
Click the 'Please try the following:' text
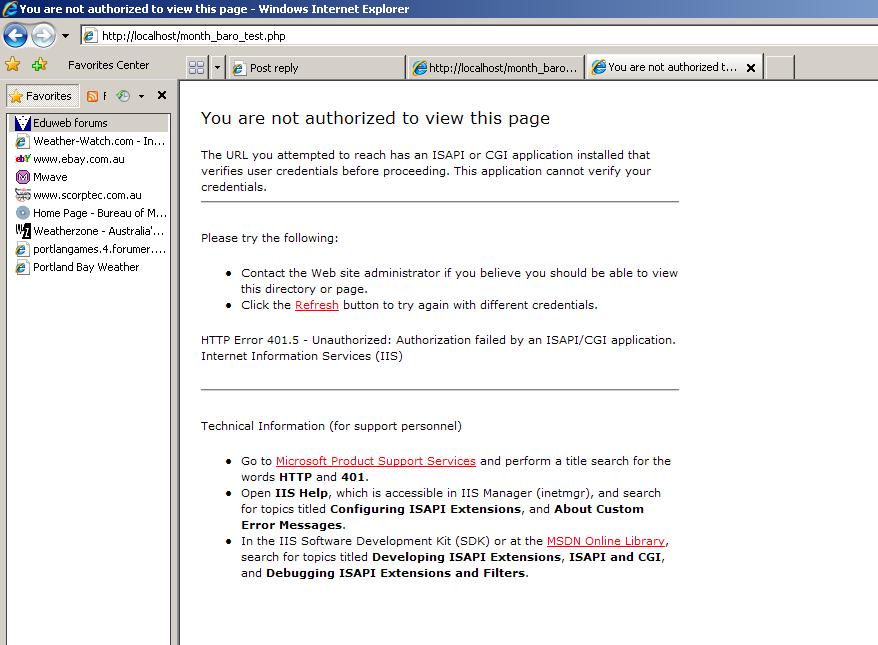[269, 238]
